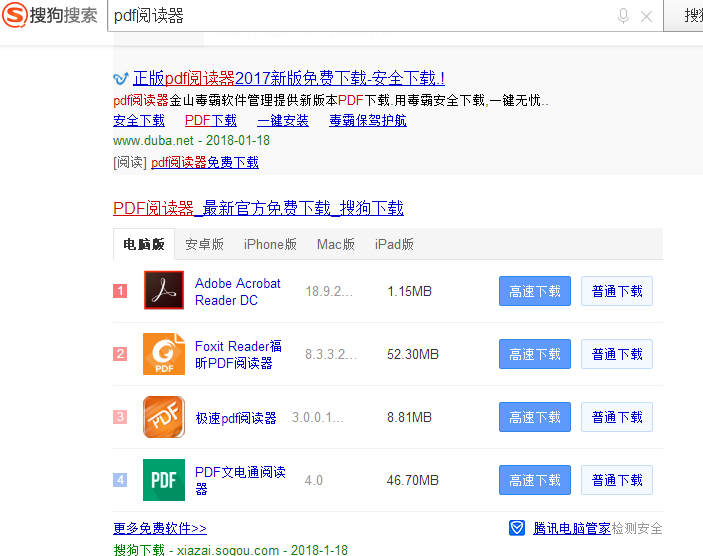Switch to the 安卓版 tab
This screenshot has width=703, height=556.
tap(204, 244)
